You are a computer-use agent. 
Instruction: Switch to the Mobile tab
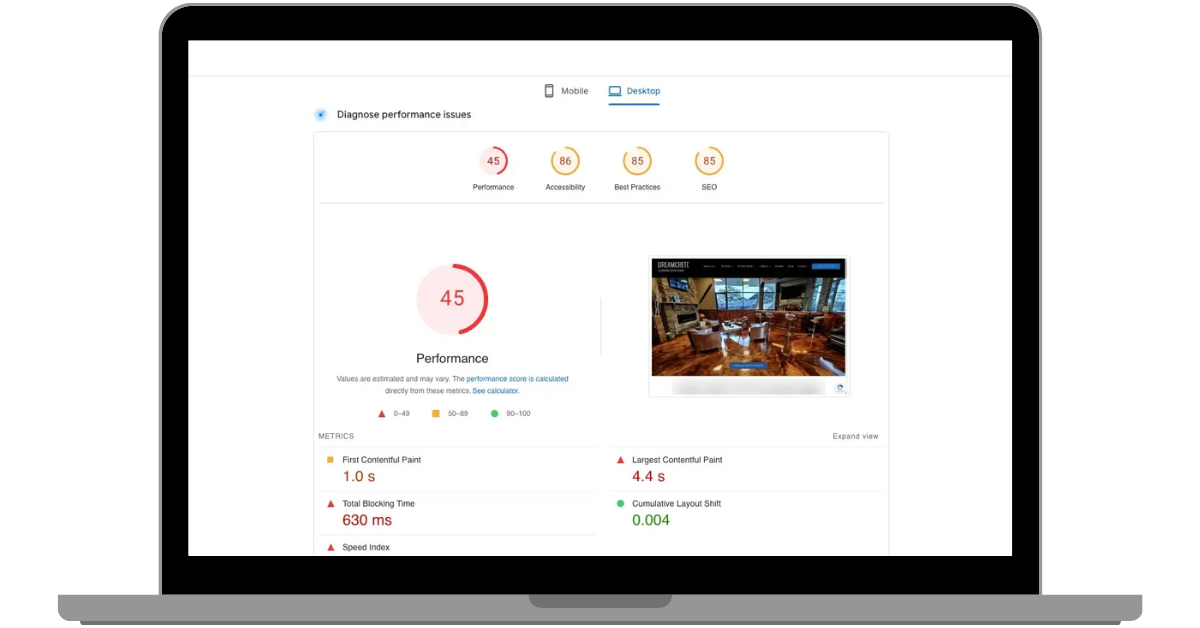click(566, 91)
